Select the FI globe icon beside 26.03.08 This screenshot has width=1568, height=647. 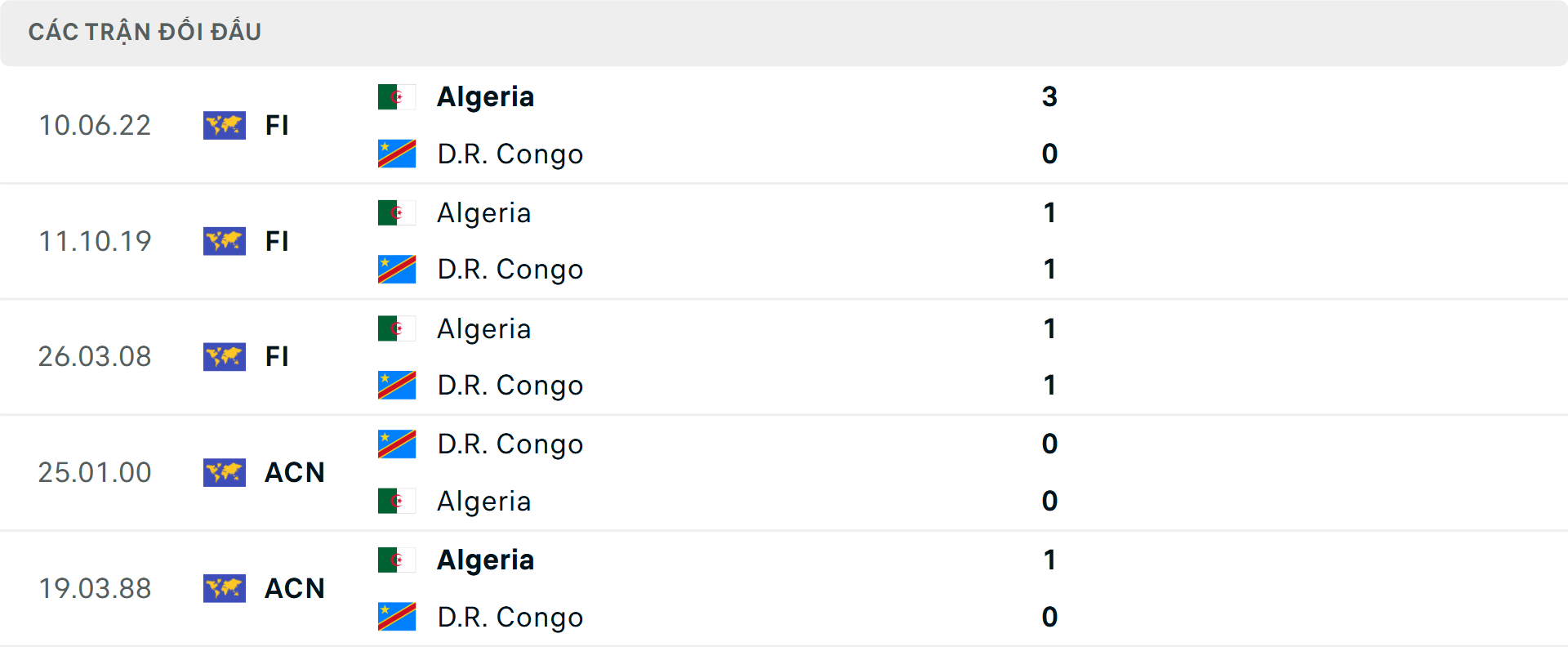tap(225, 357)
